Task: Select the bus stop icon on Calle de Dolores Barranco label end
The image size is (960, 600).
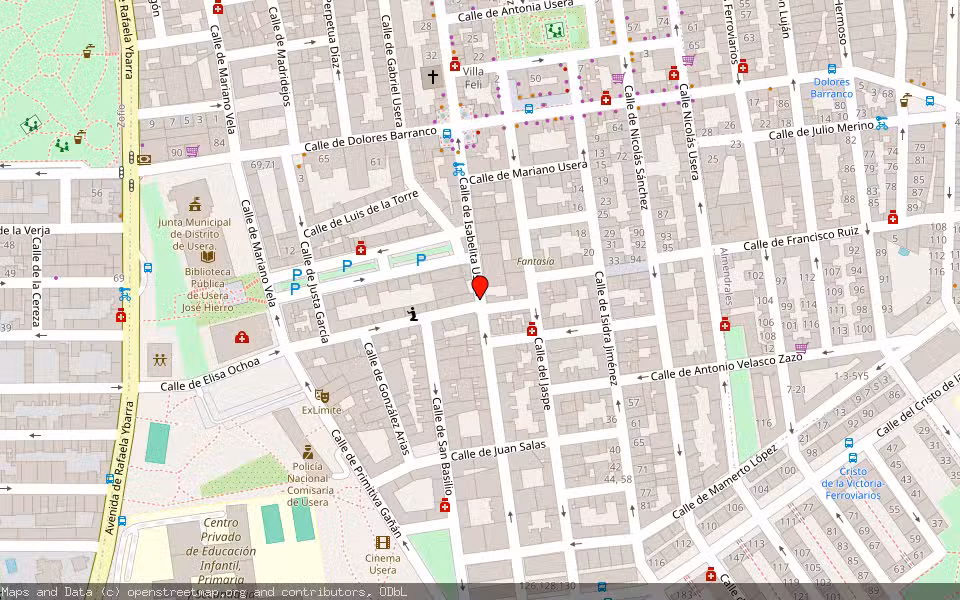Action: point(447,134)
